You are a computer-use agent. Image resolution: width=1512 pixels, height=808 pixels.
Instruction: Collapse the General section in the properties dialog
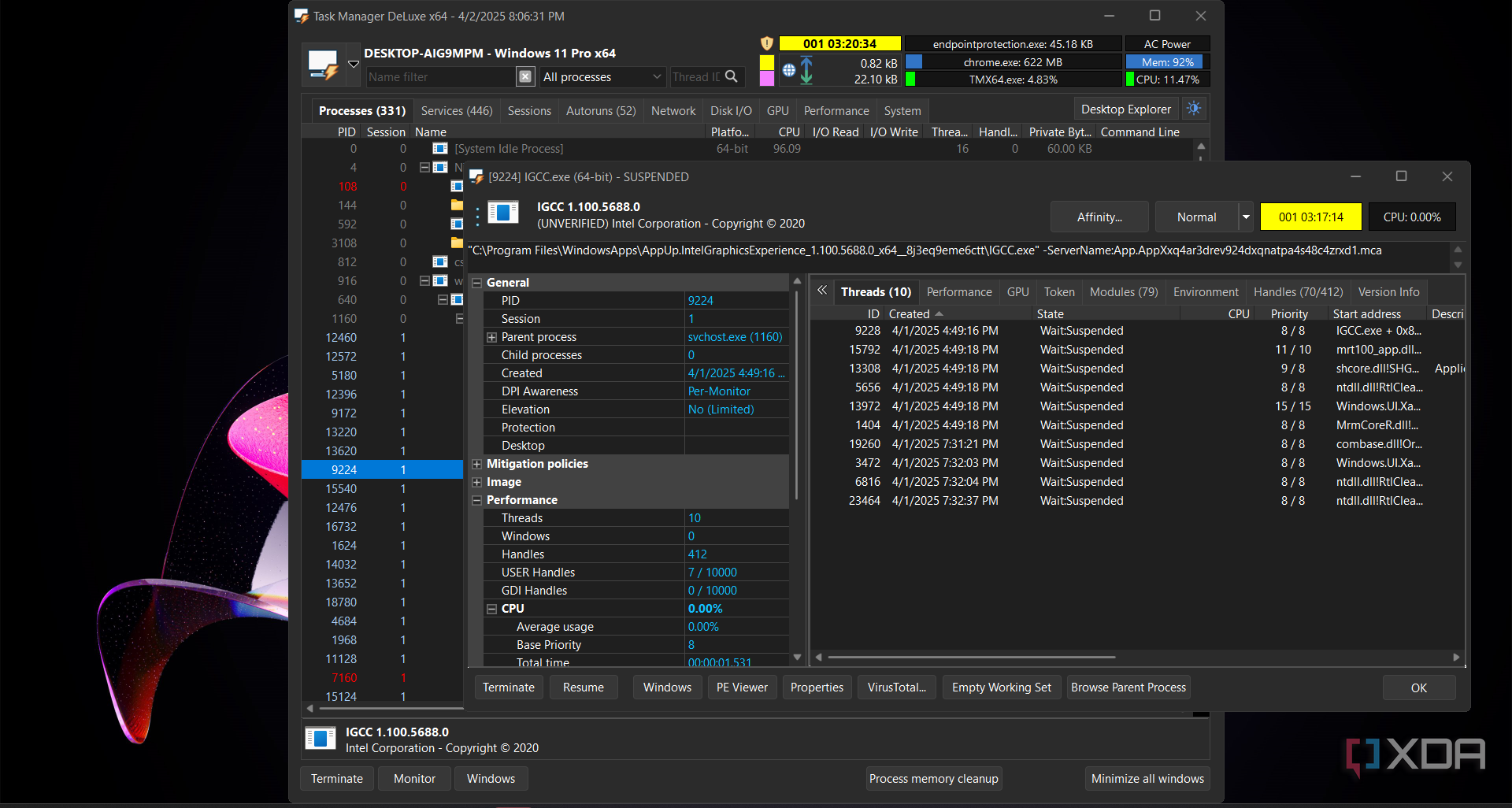477,282
